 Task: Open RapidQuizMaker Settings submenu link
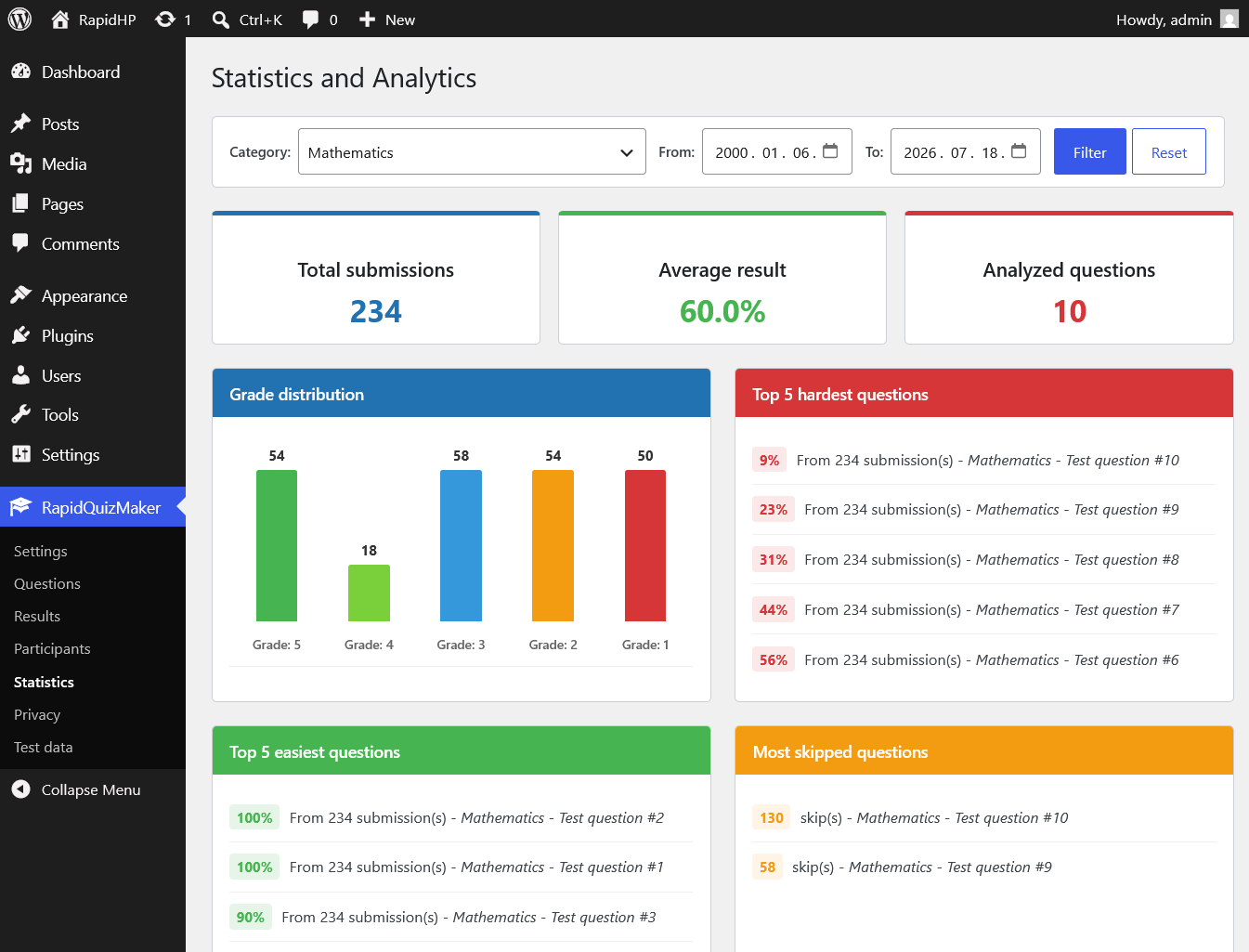[x=41, y=551]
